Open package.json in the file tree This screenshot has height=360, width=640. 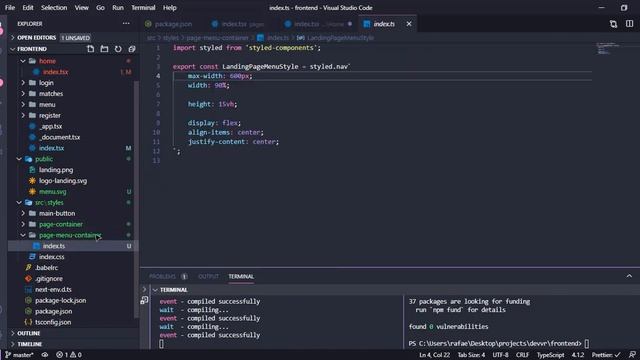pyautogui.click(x=53, y=311)
